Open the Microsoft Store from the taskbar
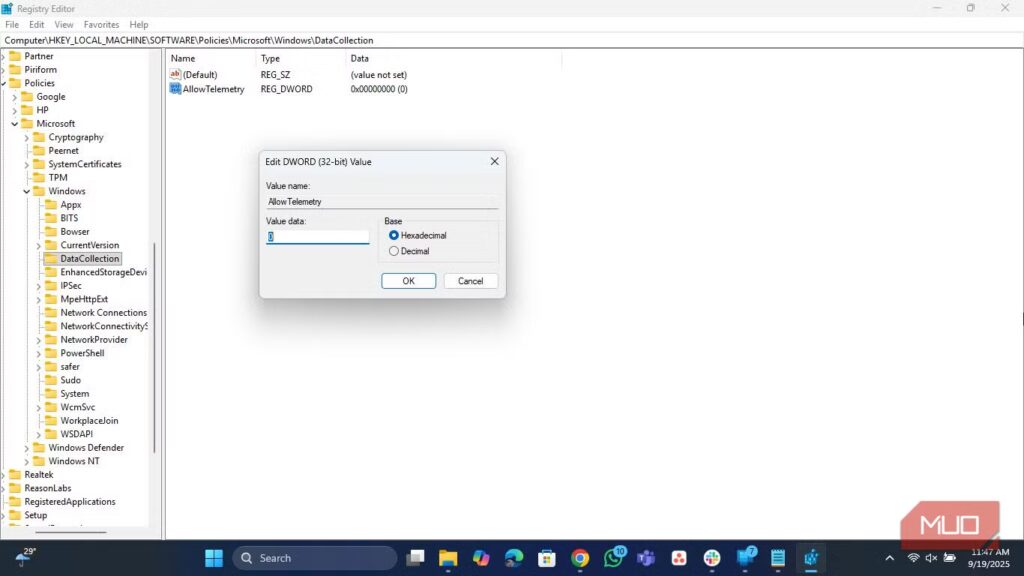The image size is (1024, 576). coord(546,557)
